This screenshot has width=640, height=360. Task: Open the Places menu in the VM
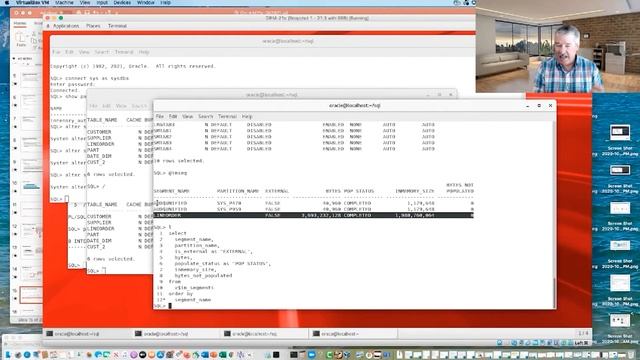click(93, 26)
